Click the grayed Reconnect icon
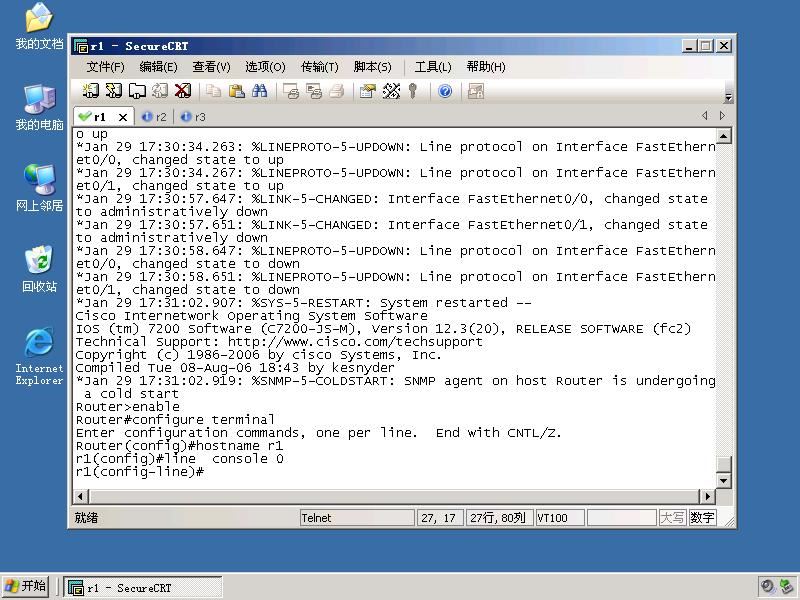This screenshot has width=800, height=600. coord(160,91)
